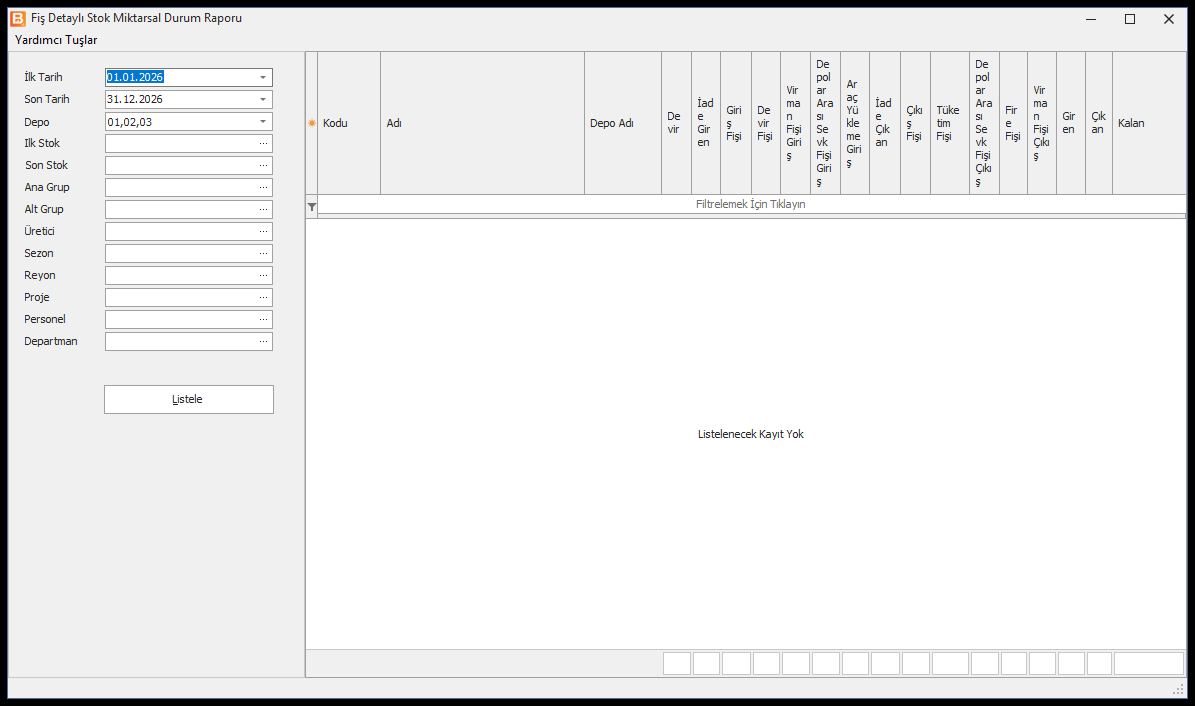1195x706 pixels.
Task: Open the Yardımcı Tuşlar menu
Action: (x=56, y=40)
